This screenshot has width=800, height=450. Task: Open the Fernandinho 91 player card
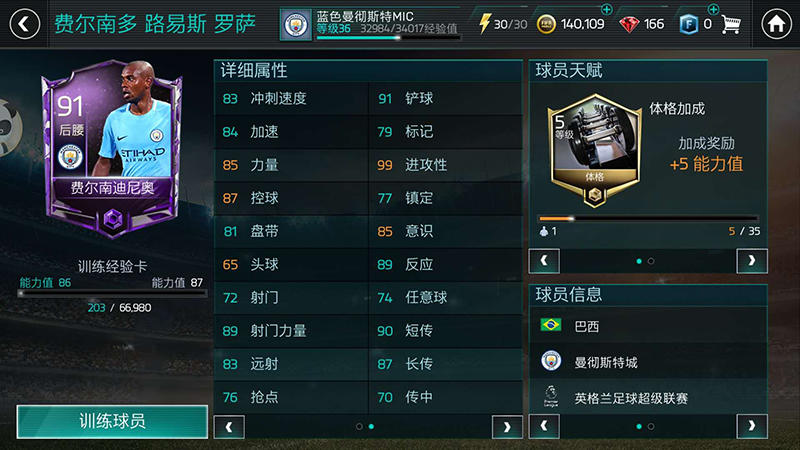coord(112,149)
